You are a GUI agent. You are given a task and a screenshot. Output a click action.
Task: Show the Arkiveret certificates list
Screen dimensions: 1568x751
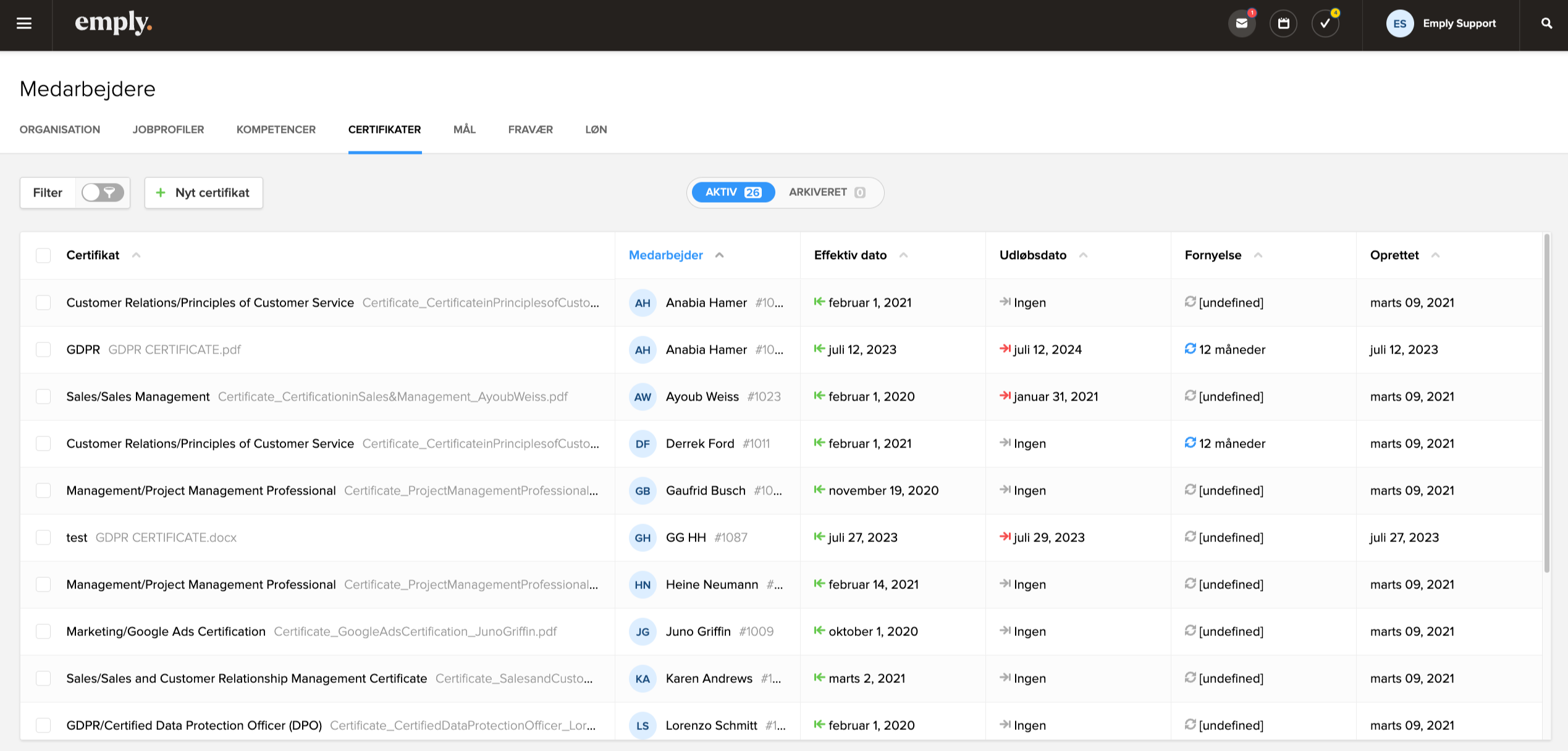click(827, 192)
